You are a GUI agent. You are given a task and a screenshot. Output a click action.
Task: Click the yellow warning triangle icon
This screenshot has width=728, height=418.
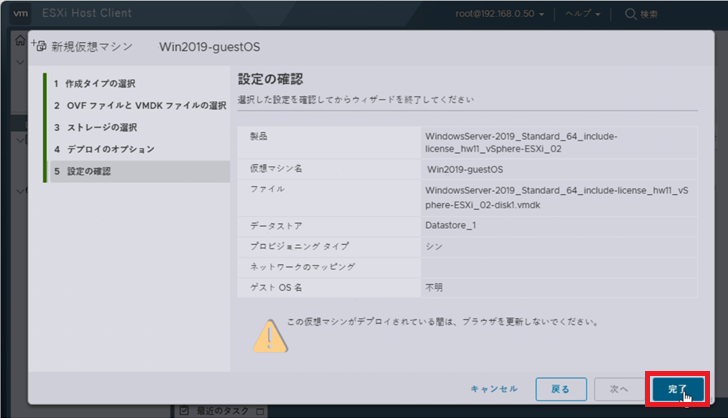[x=270, y=336]
